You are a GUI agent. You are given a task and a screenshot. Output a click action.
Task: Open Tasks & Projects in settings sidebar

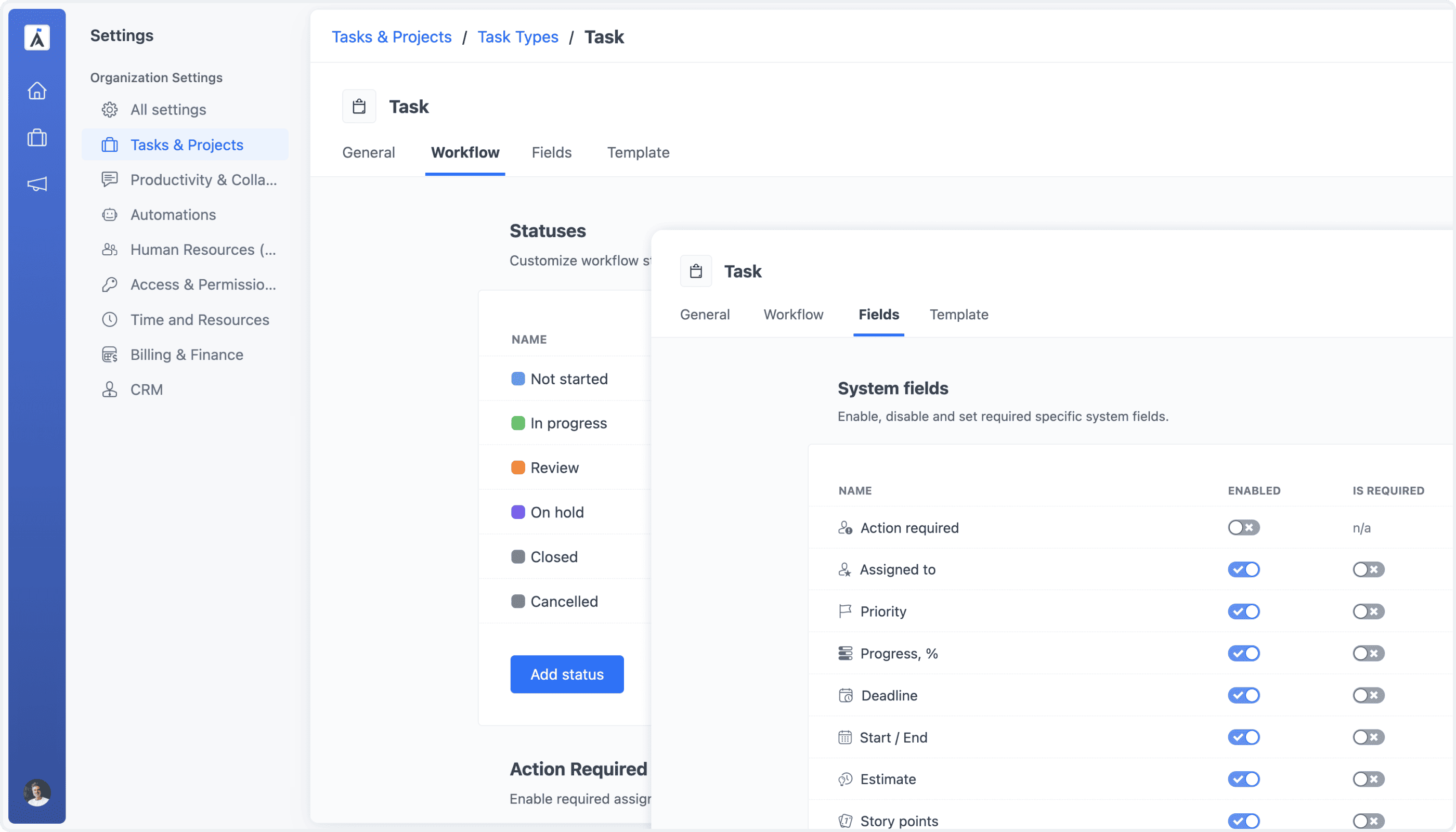click(185, 145)
